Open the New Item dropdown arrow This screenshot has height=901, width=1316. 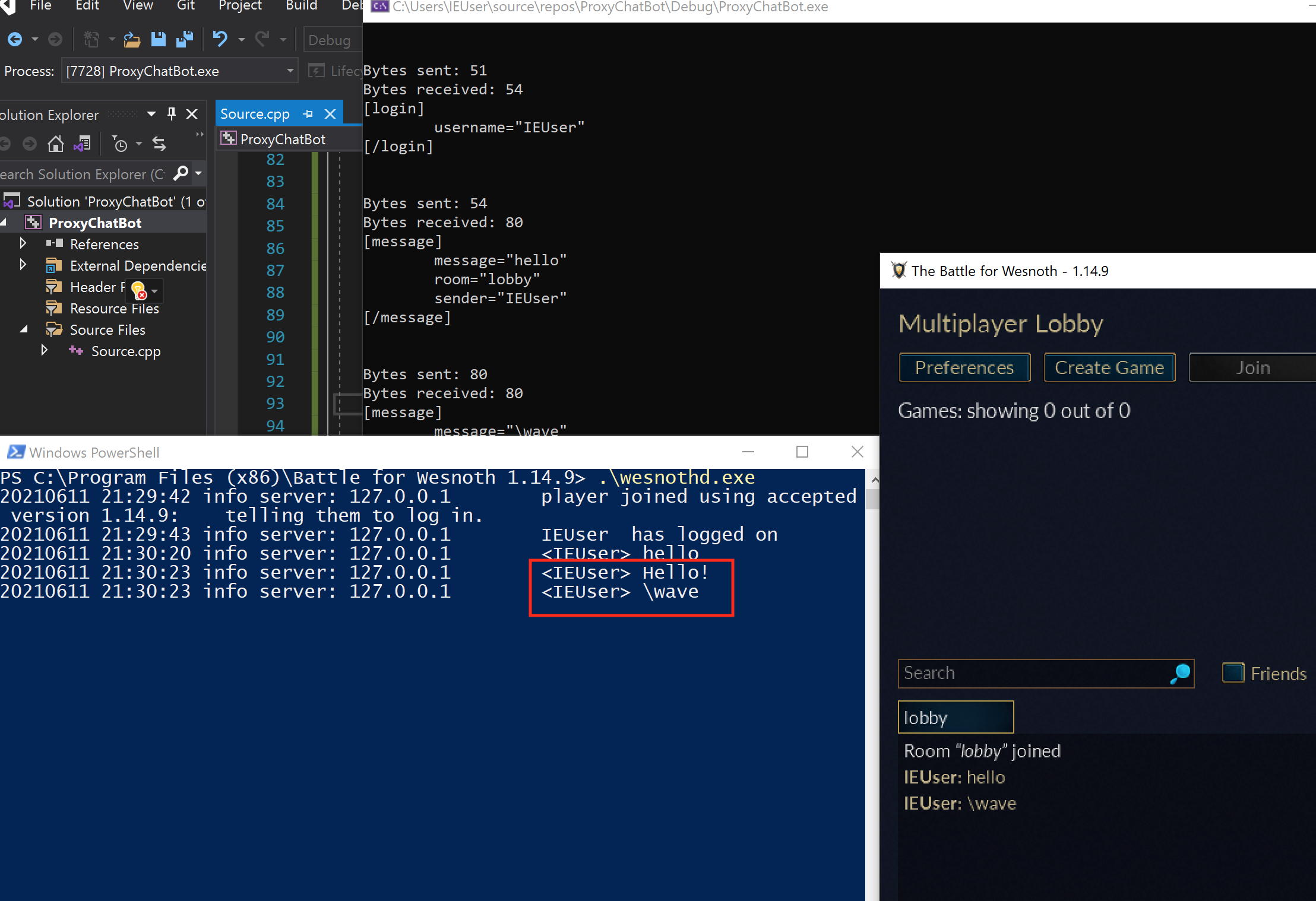click(112, 40)
